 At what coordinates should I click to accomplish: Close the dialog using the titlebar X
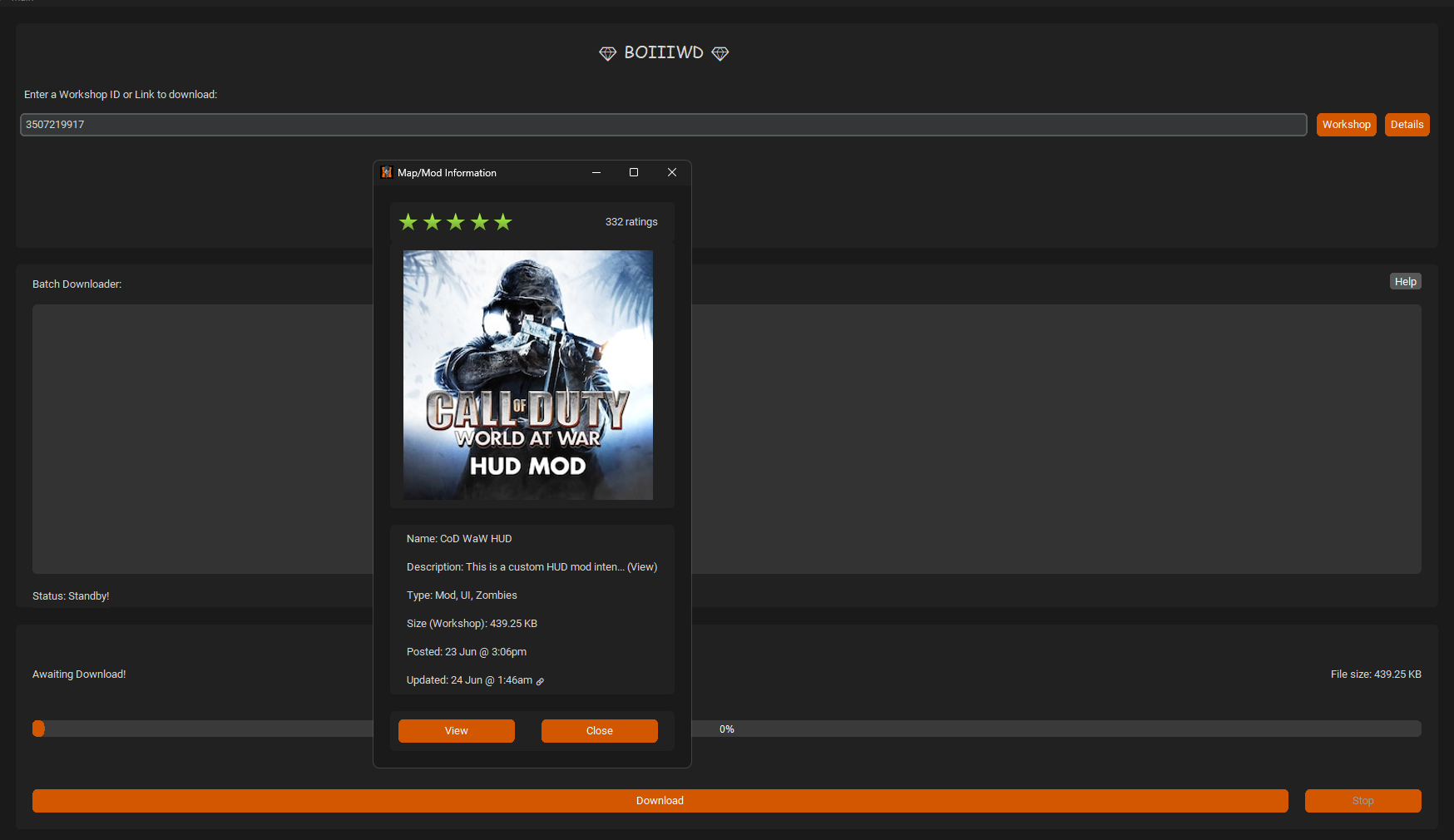coord(672,172)
